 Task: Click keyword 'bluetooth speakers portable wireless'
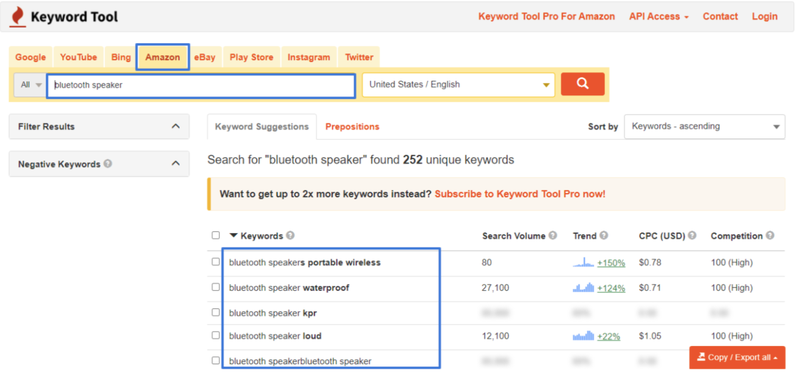305,262
